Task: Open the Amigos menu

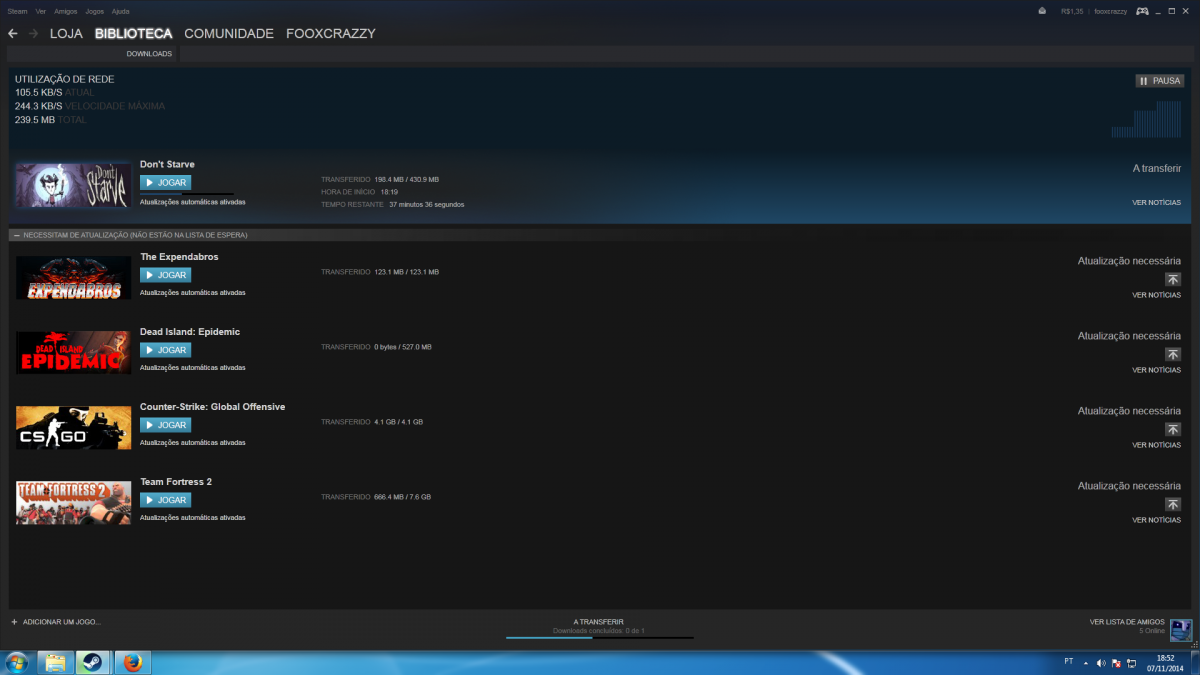Action: (x=66, y=11)
